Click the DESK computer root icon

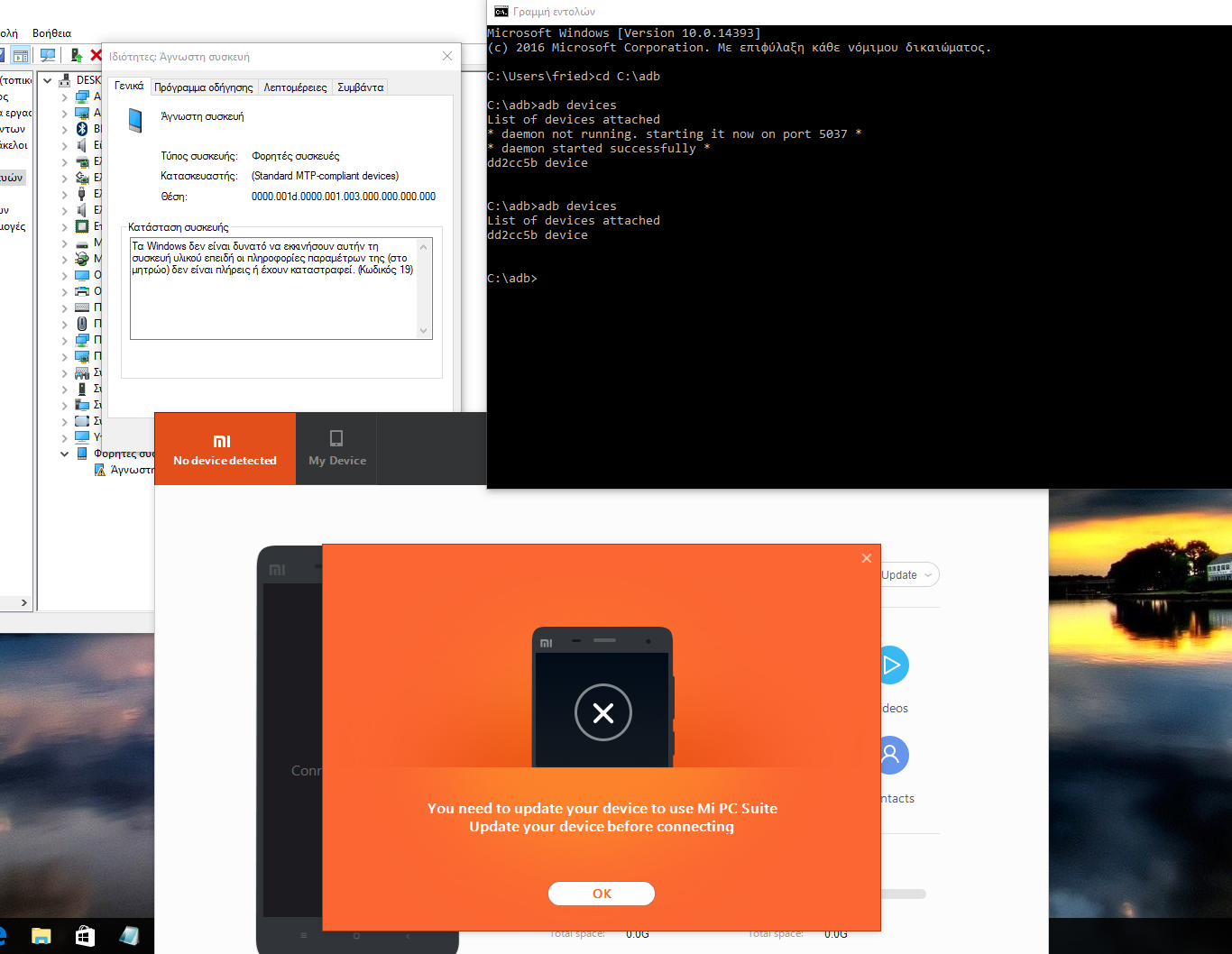coord(65,80)
